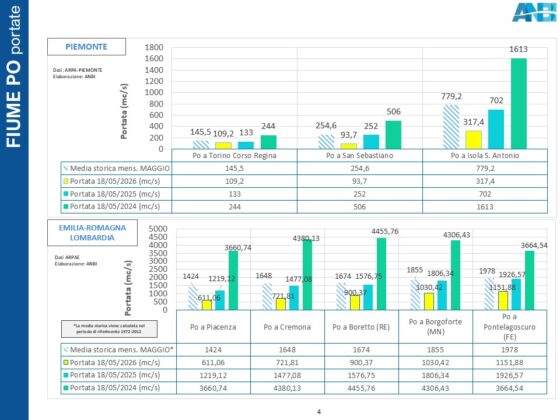The height and width of the screenshot is (420, 560).
Task: Click the yellow 611,06 bar at Piacenza
Action: point(207,305)
